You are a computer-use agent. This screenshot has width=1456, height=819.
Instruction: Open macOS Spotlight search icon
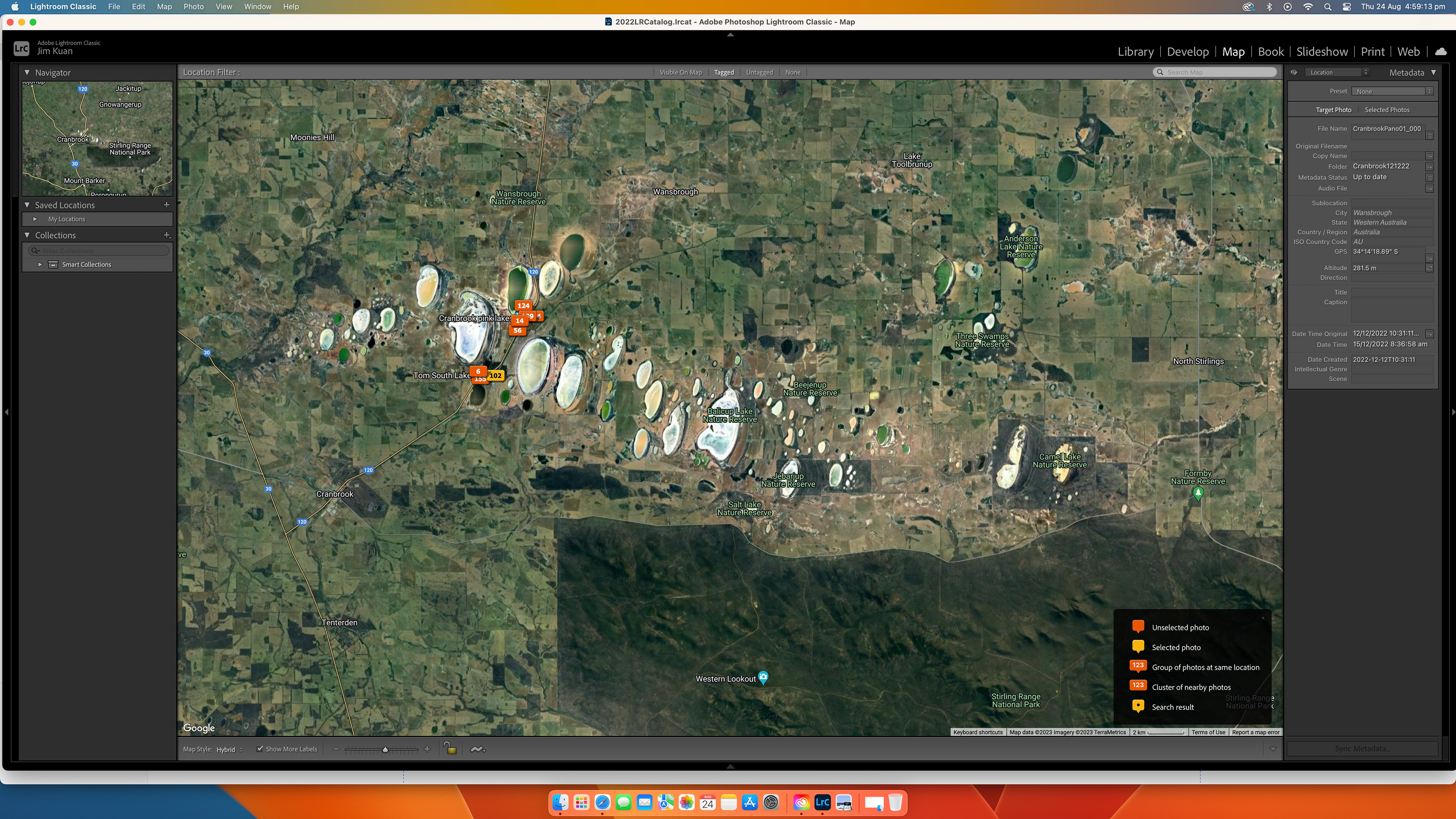[1328, 7]
